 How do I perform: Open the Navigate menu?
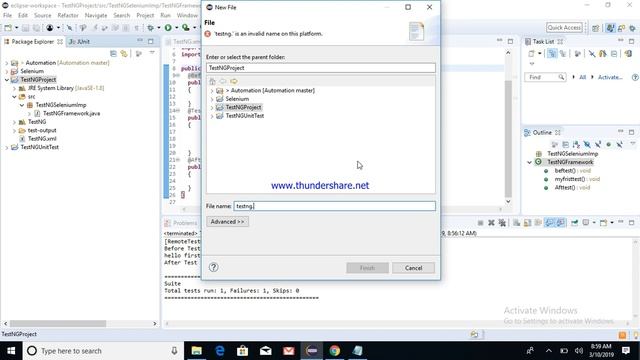tap(96, 16)
